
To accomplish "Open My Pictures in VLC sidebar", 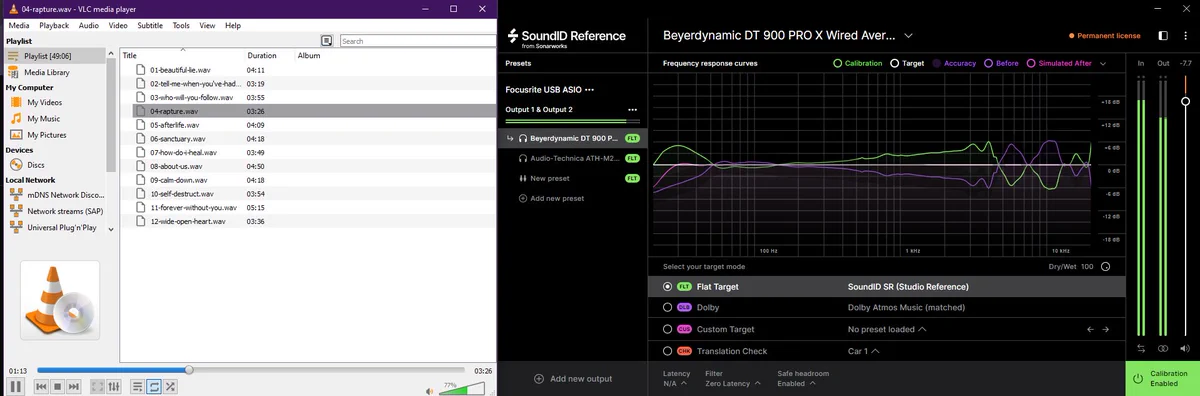I will point(47,134).
